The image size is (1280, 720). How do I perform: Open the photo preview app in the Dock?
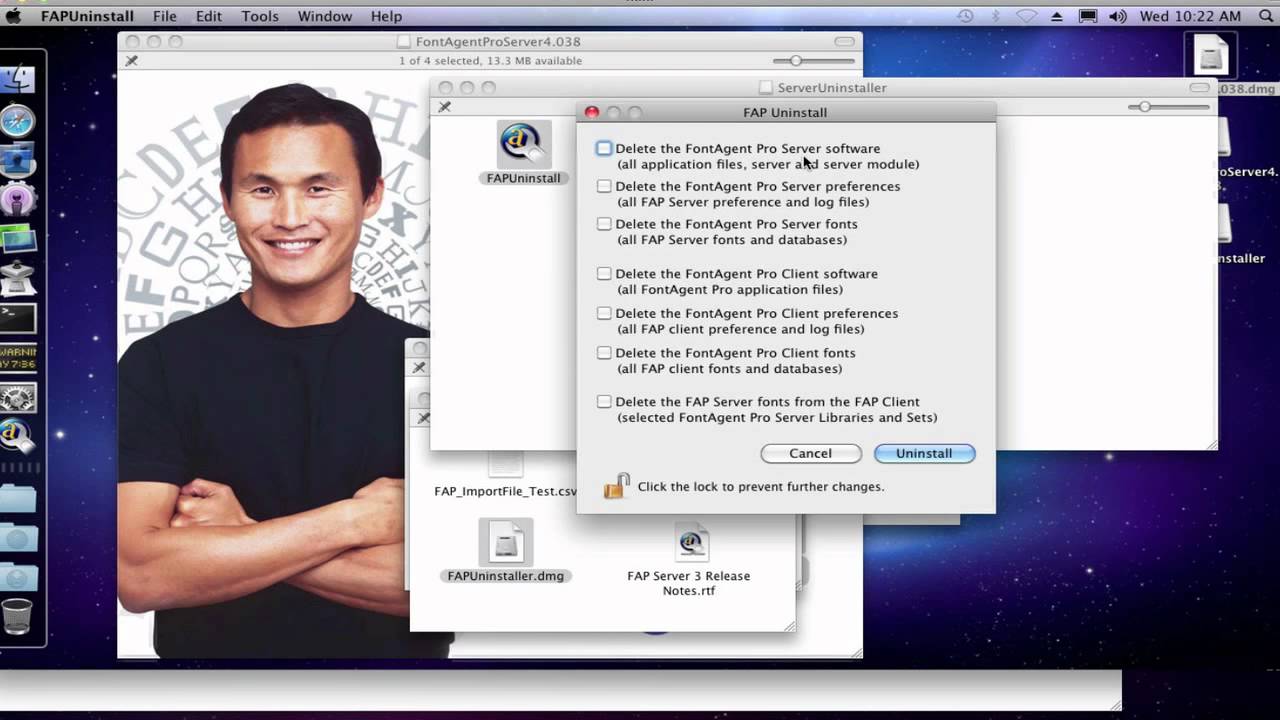[x=18, y=240]
